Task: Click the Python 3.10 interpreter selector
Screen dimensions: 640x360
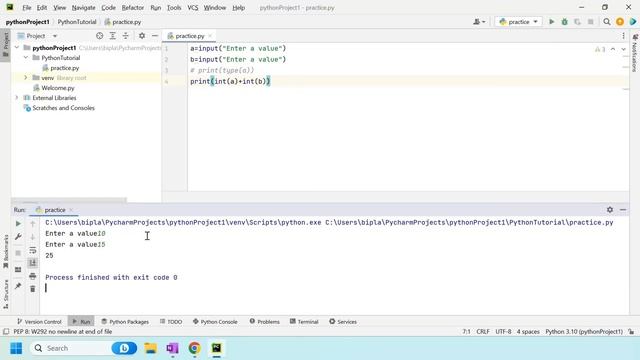Action: click(584, 331)
